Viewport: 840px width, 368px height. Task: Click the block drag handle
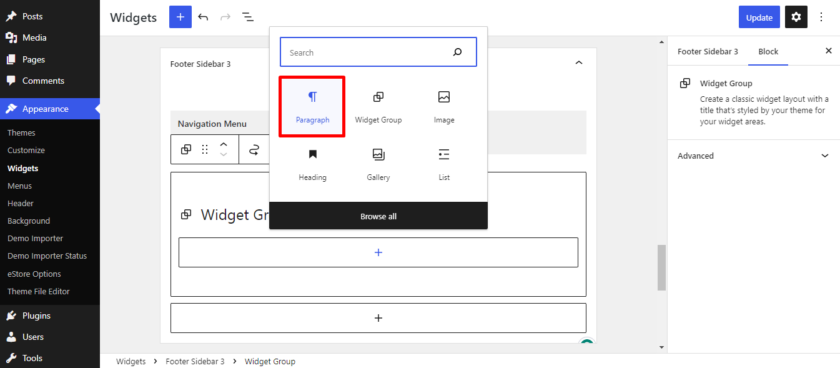tap(205, 149)
